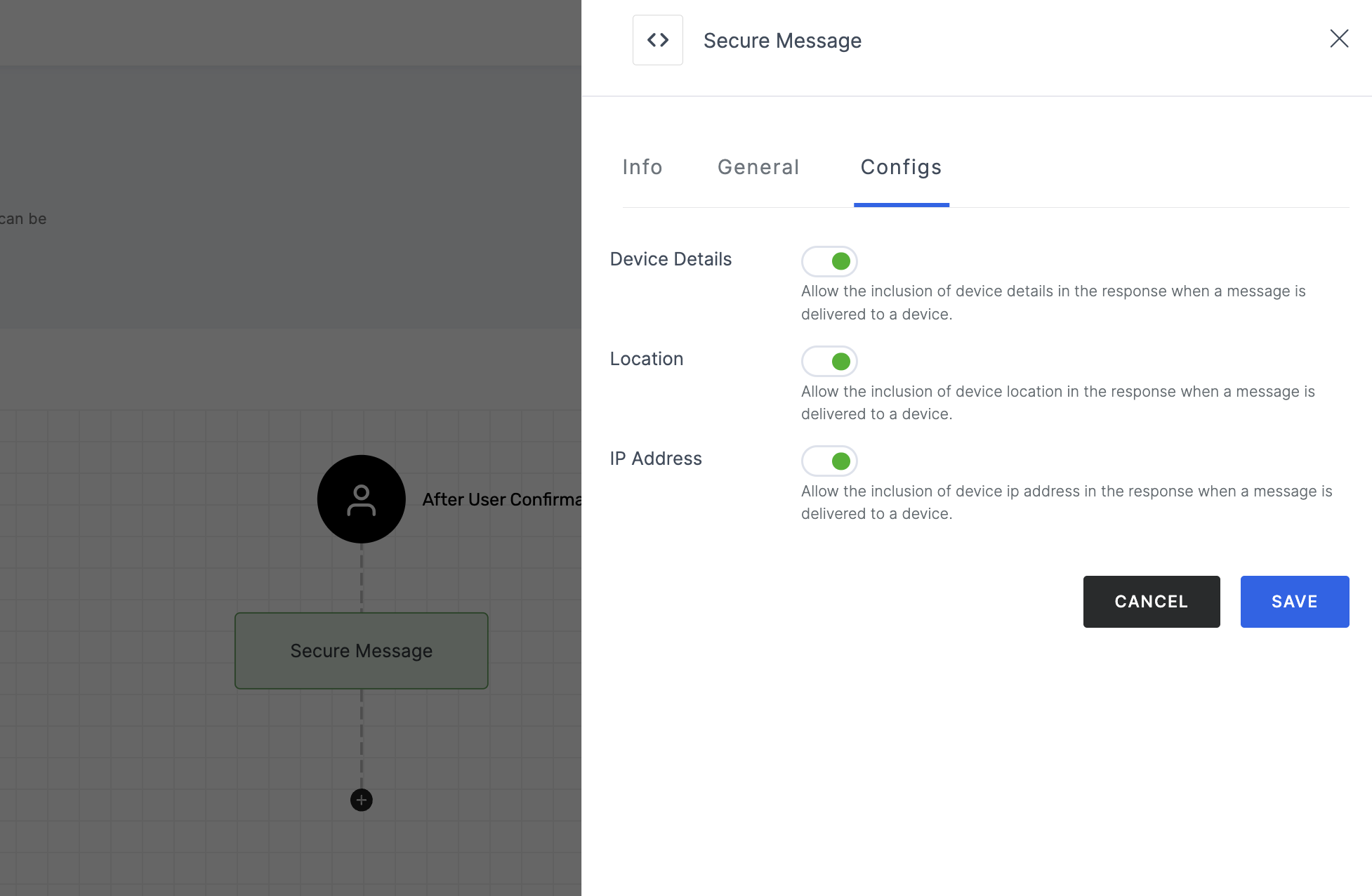This screenshot has width=1372, height=896.
Task: Click the user node circle icon
Action: [362, 499]
